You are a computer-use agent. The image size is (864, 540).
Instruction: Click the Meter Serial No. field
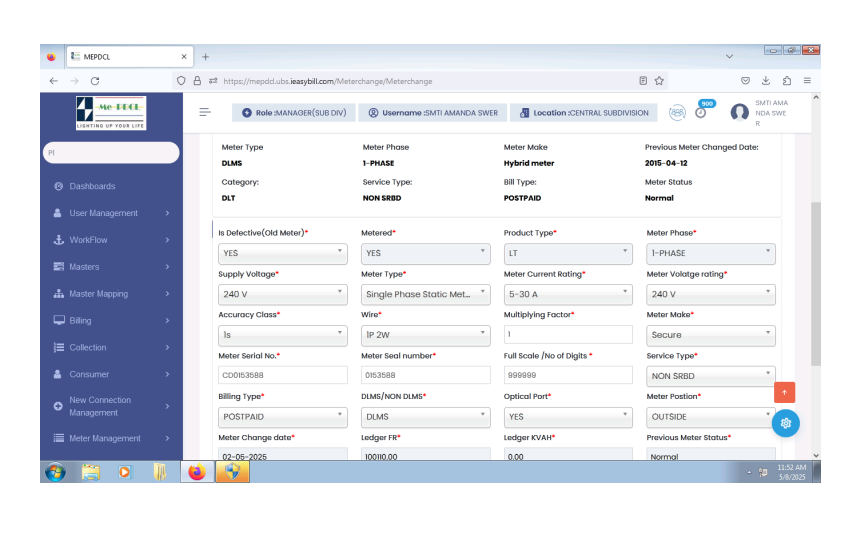[x=283, y=375]
